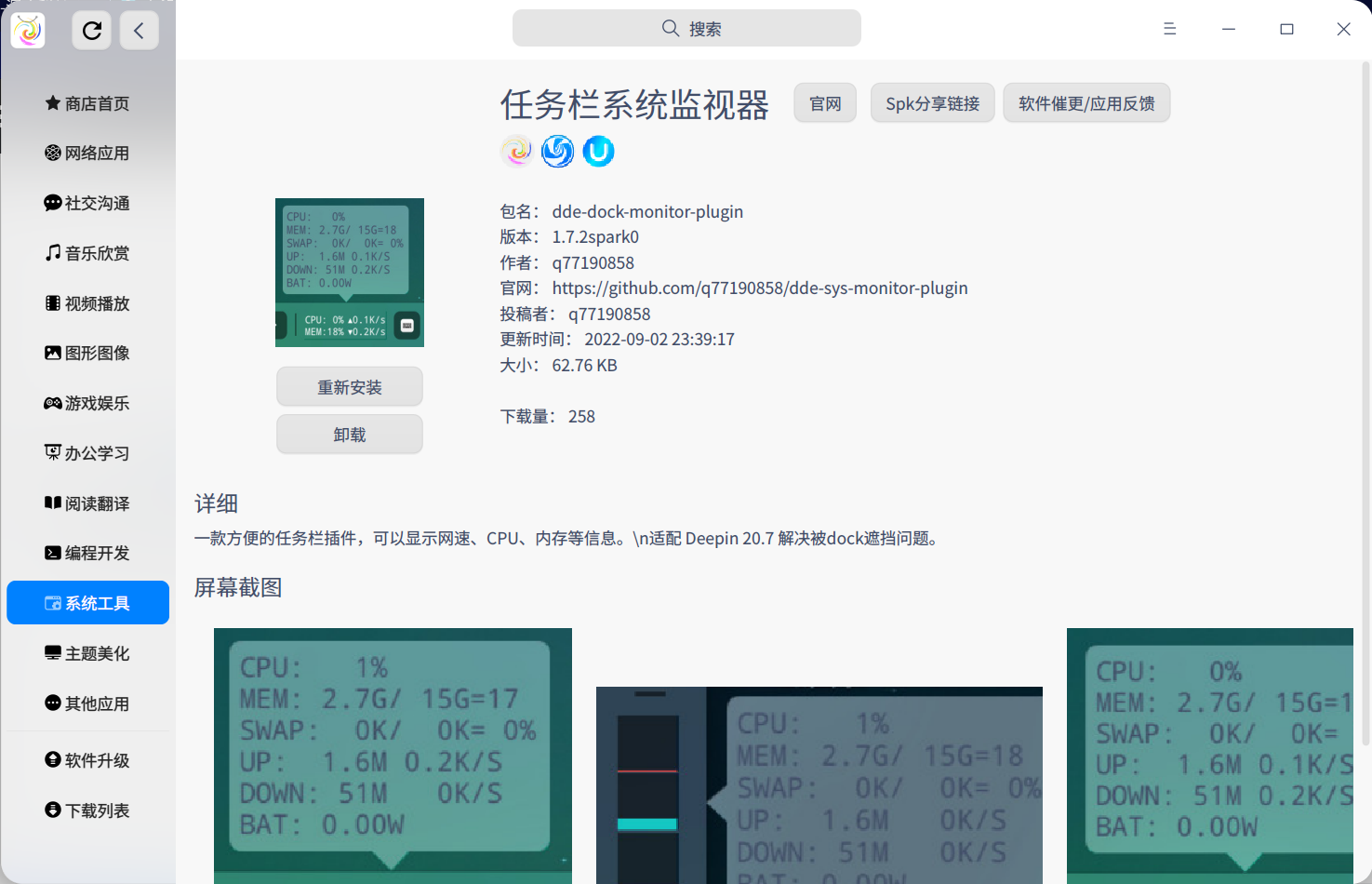Open the GitHub project link
1372x884 pixels.
coord(760,288)
